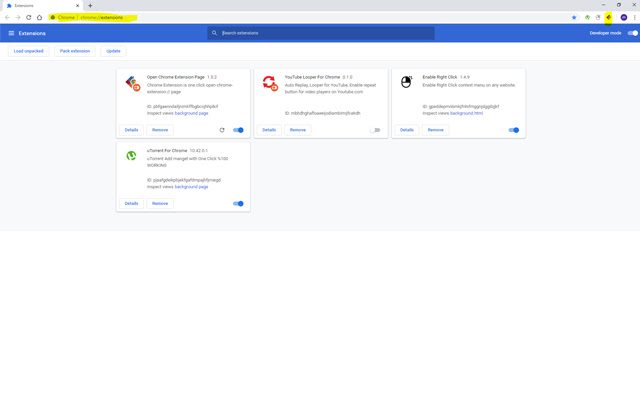Viewport: 640px width, 400px height.
Task: Open Details for Open Chrome Extension Page
Action: point(131,130)
